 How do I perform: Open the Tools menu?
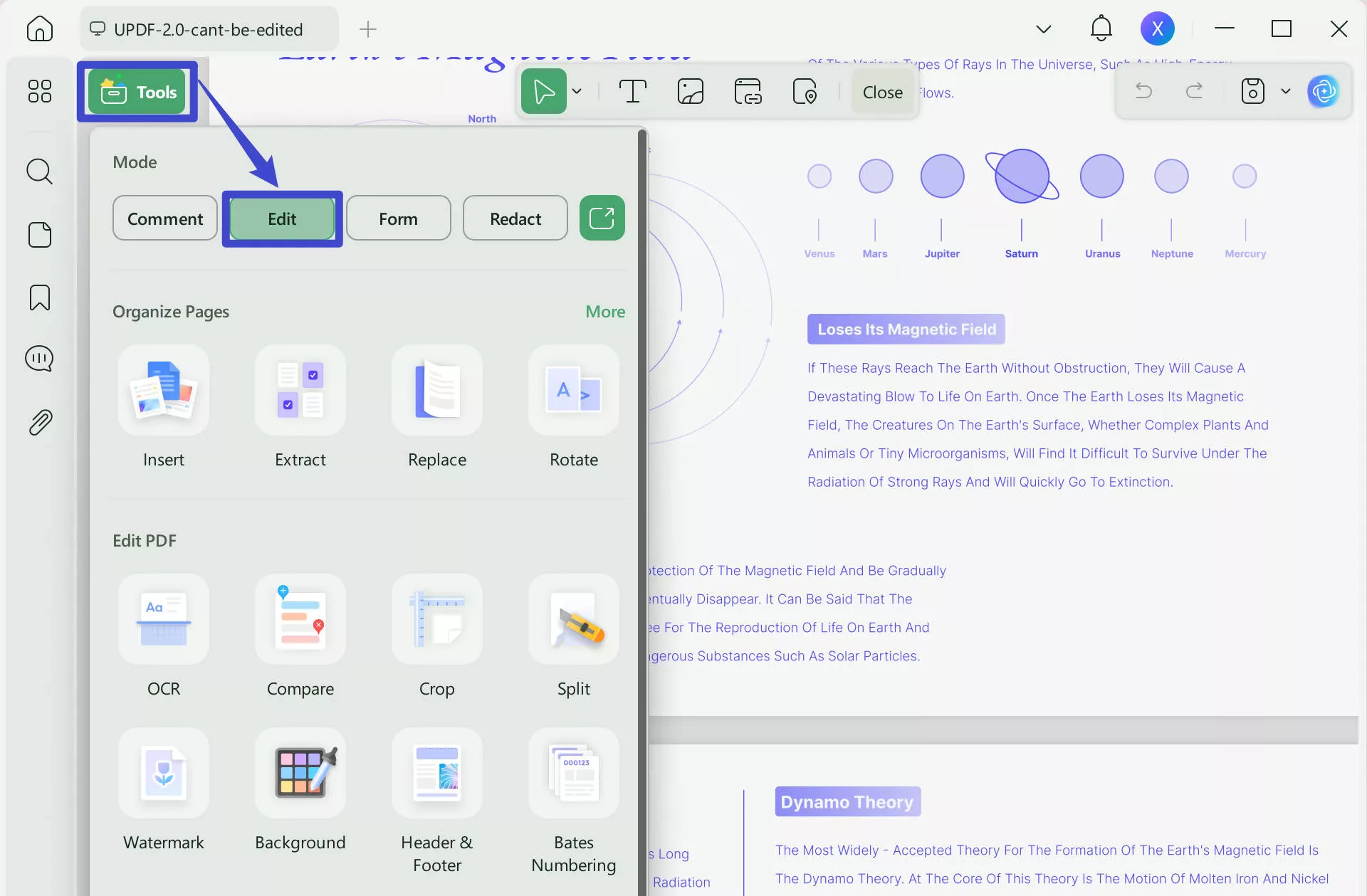[137, 91]
